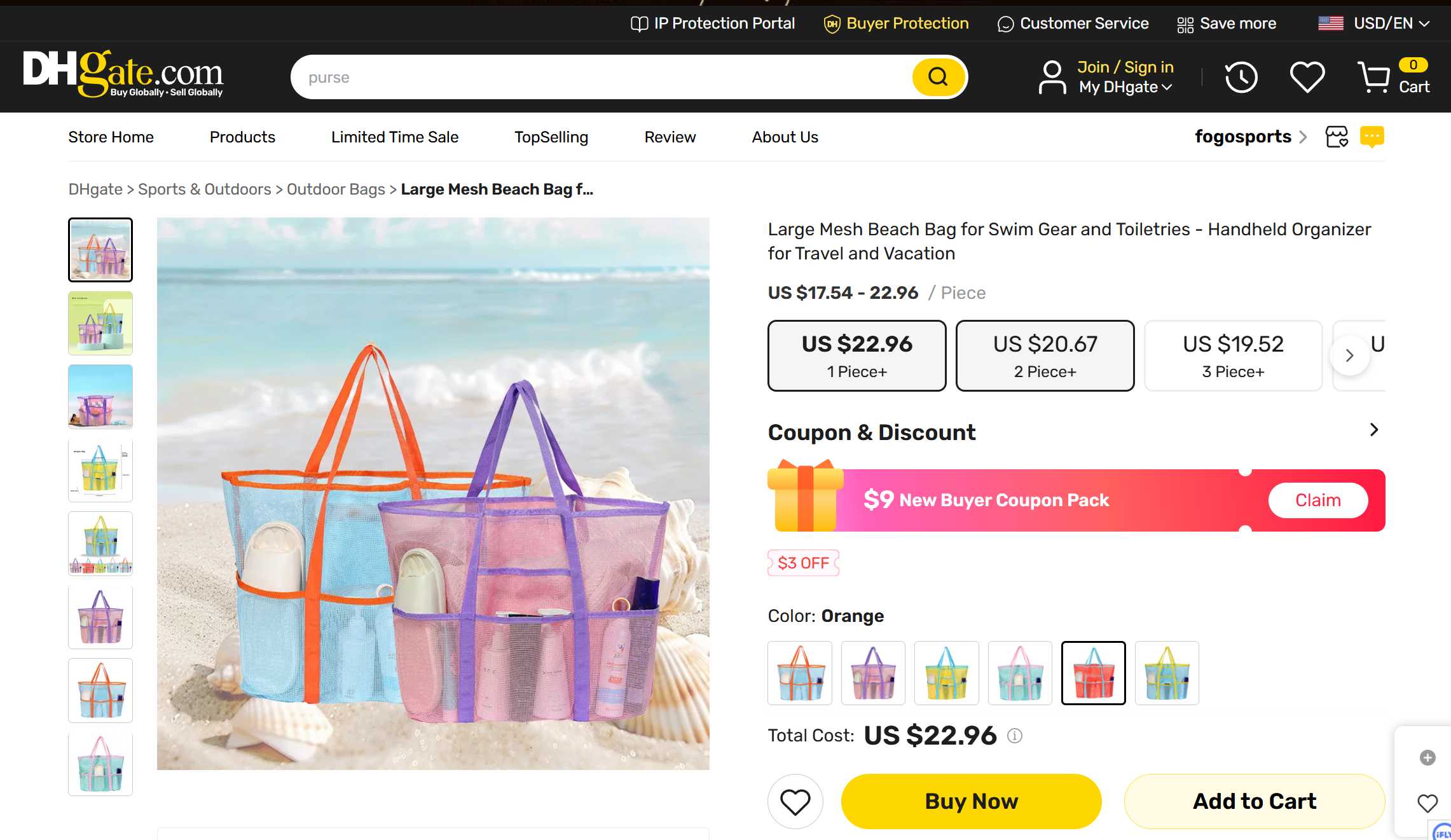Expand the My DHgate account menu

pos(1125,87)
